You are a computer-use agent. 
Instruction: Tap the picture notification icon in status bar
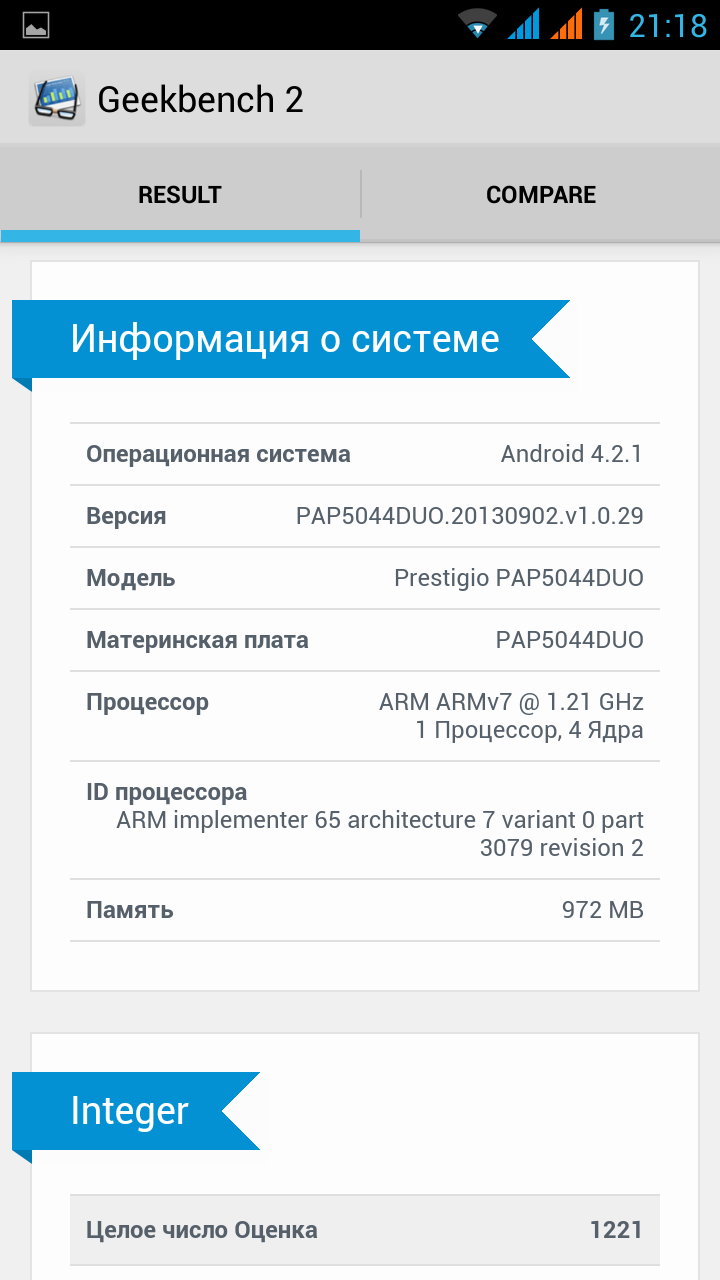[36, 25]
